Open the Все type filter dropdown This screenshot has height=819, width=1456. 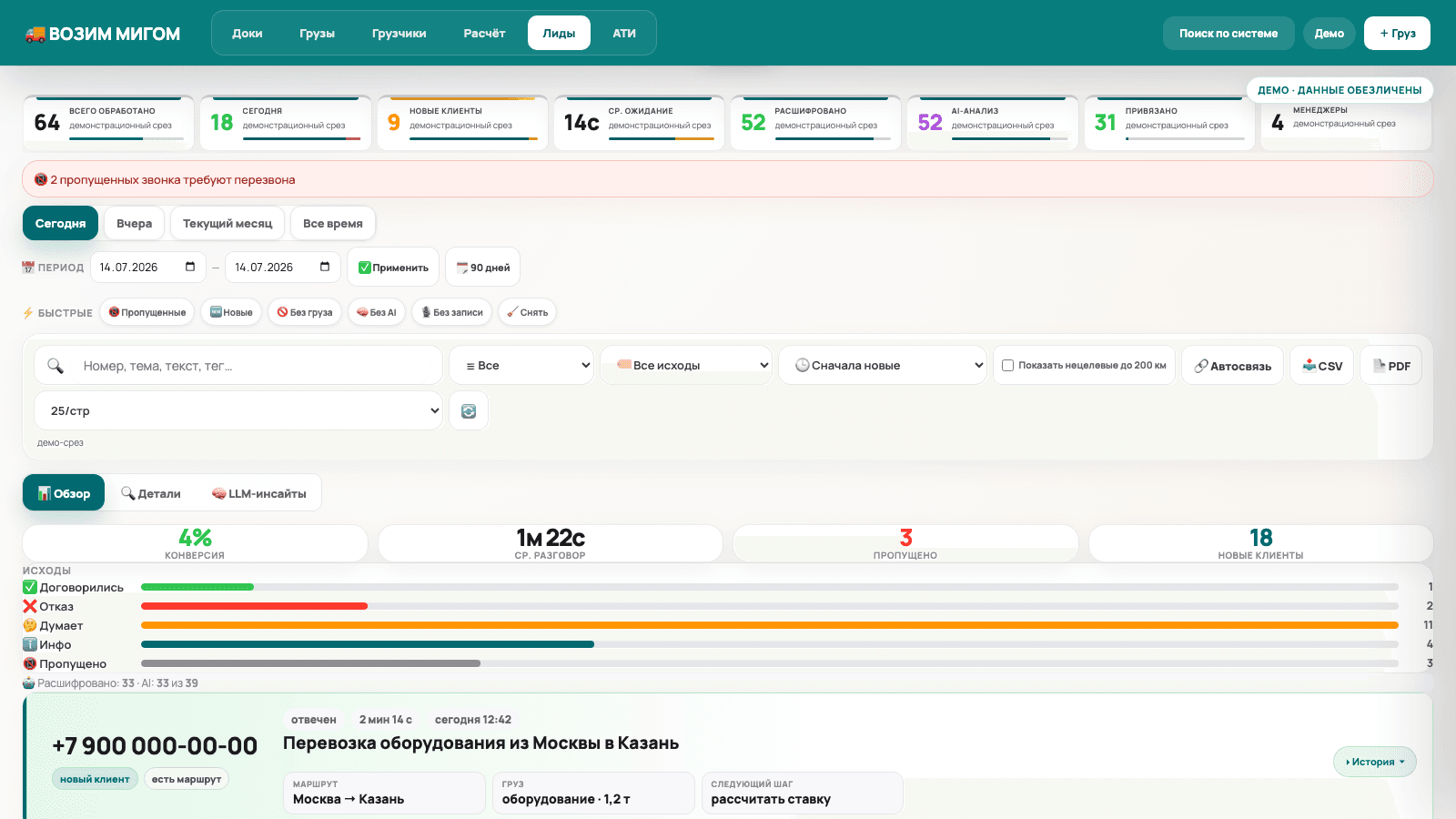click(x=521, y=366)
